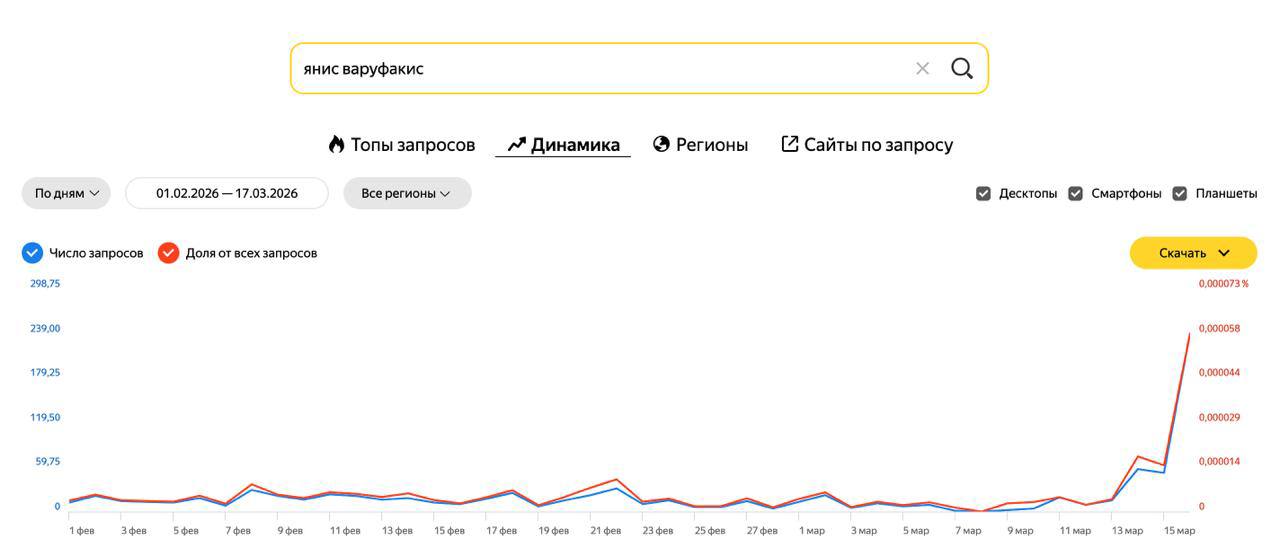
Task: Click the magnifying glass search icon
Action: [x=961, y=68]
